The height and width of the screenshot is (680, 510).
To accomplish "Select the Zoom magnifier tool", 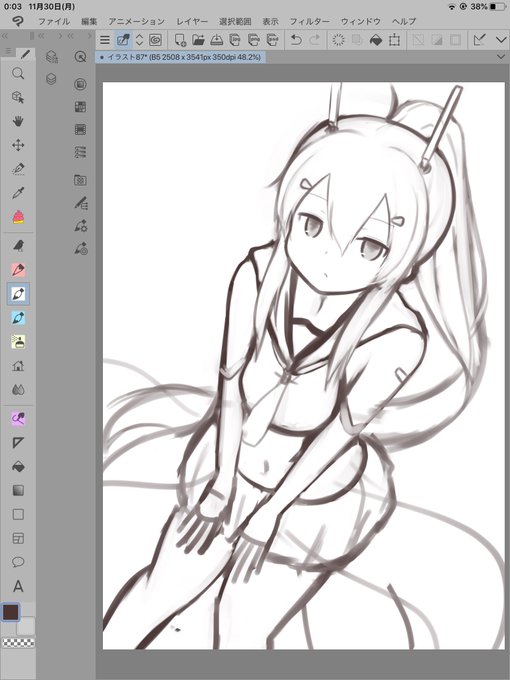I will [18, 73].
